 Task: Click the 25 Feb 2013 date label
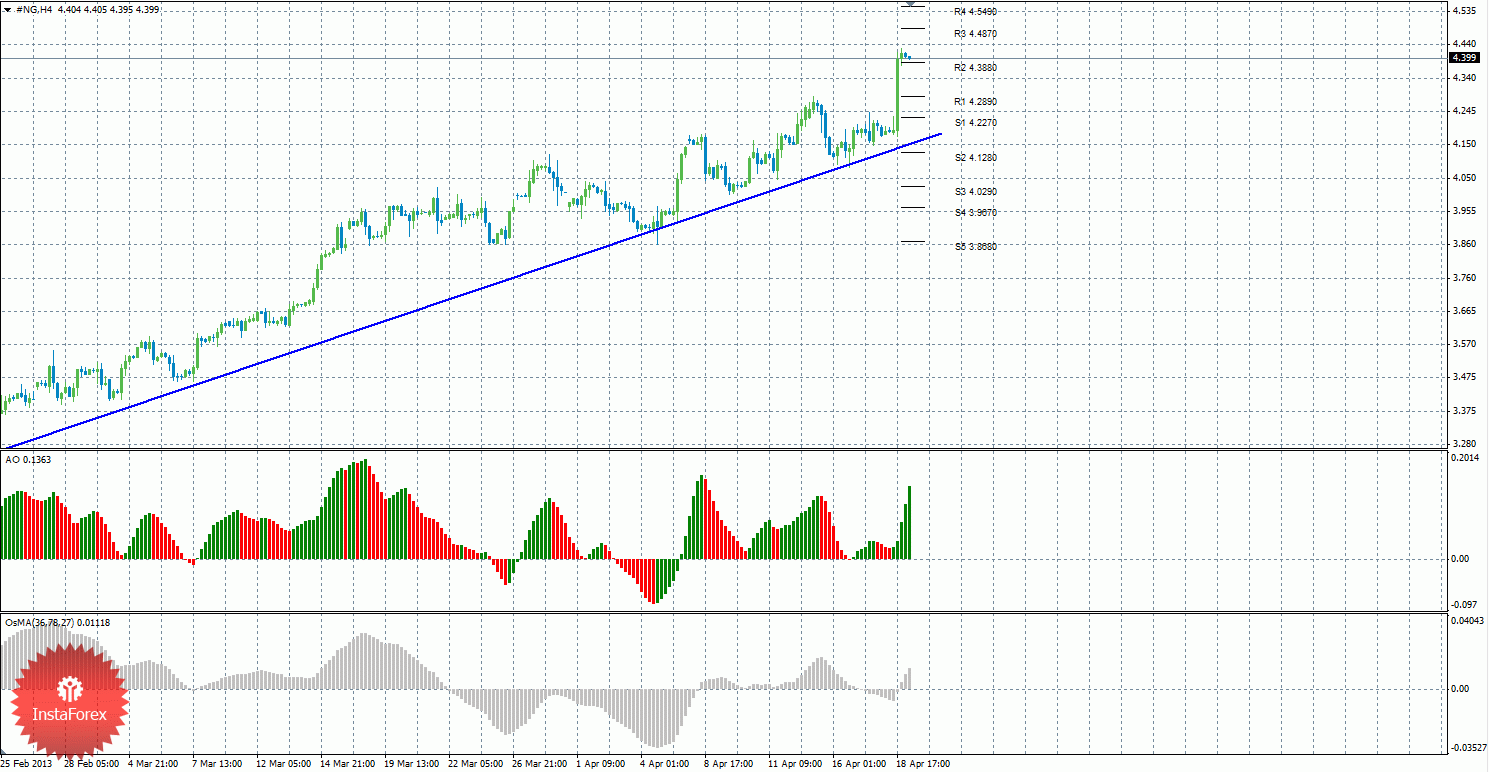(x=27, y=764)
